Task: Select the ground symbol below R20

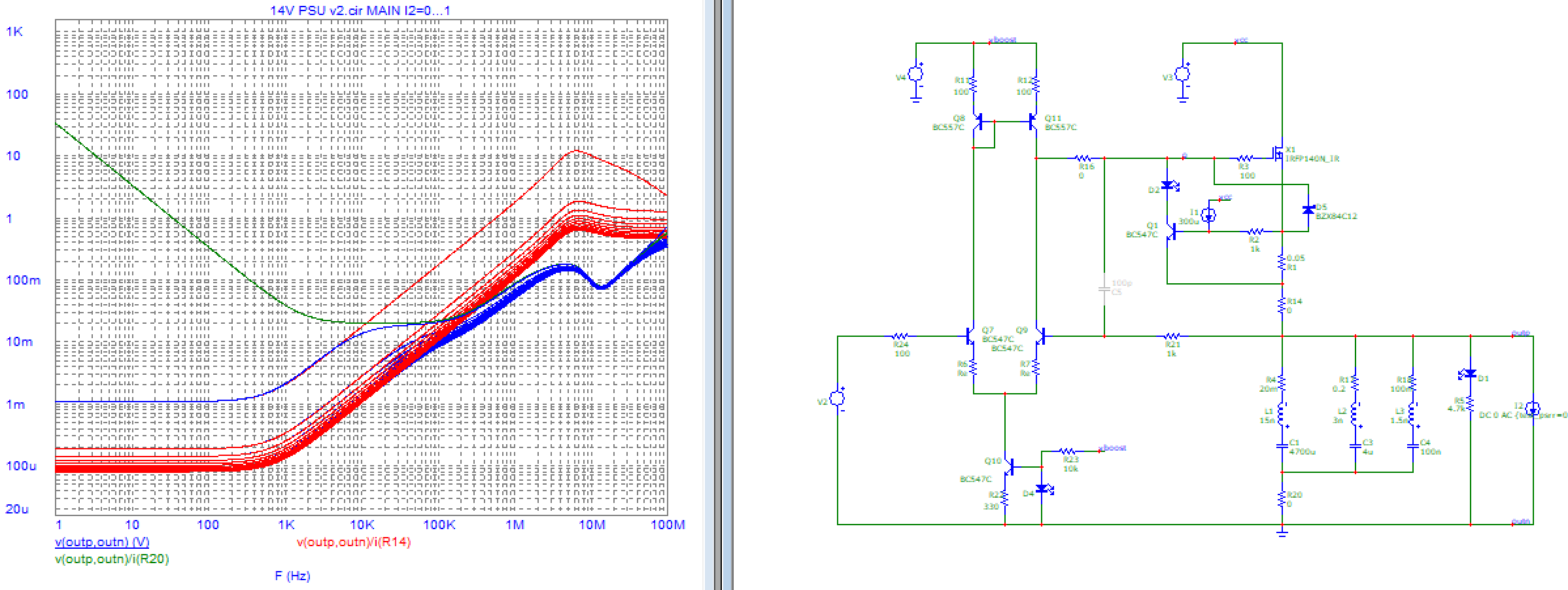Action: [1282, 532]
